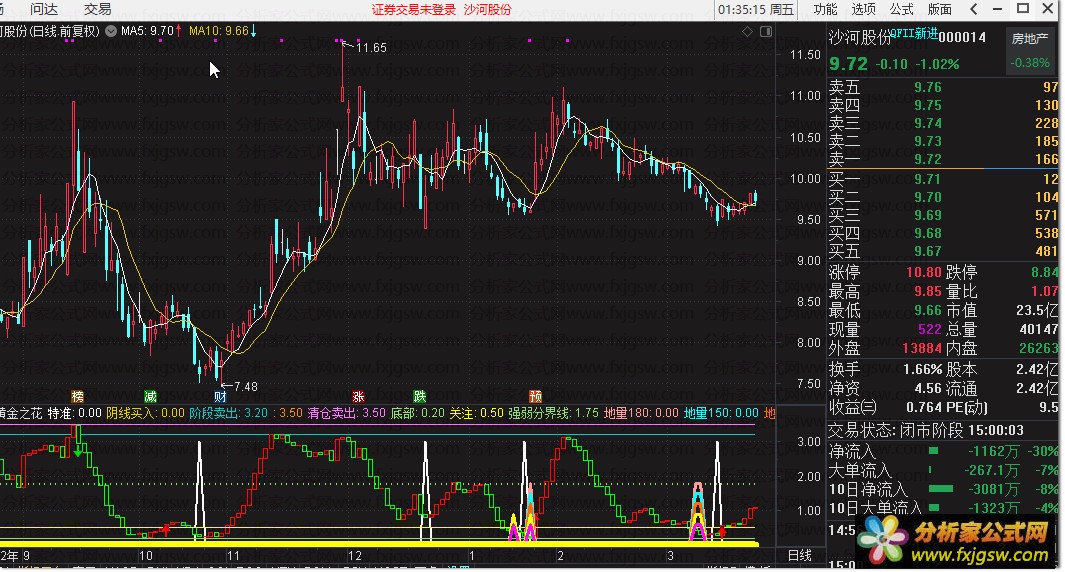Click the MA10: 9.66 indicator label
The width and height of the screenshot is (1065, 572).
pos(219,31)
